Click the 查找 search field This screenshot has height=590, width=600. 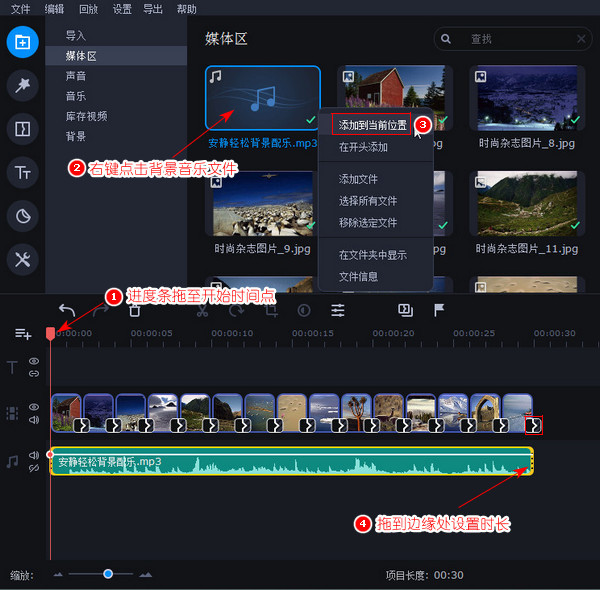point(513,39)
